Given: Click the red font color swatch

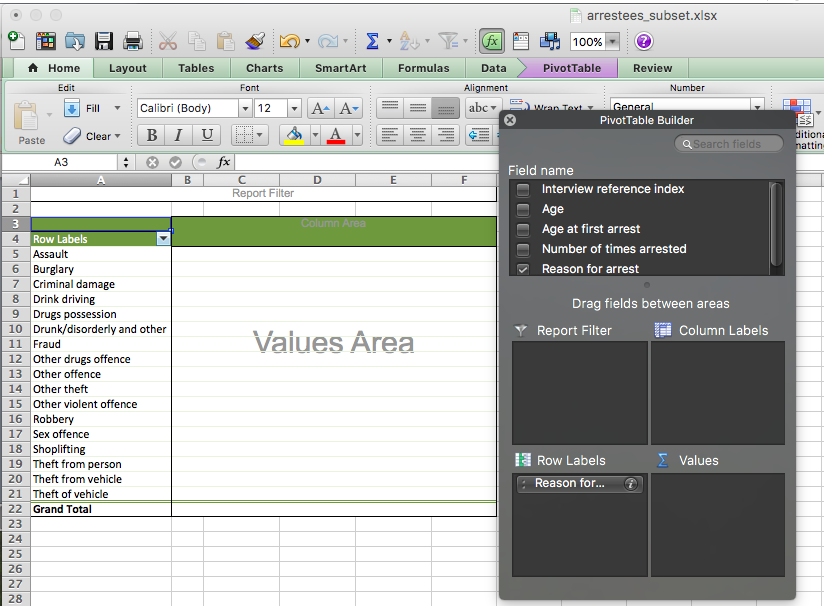Looking at the screenshot, I should (x=336, y=135).
